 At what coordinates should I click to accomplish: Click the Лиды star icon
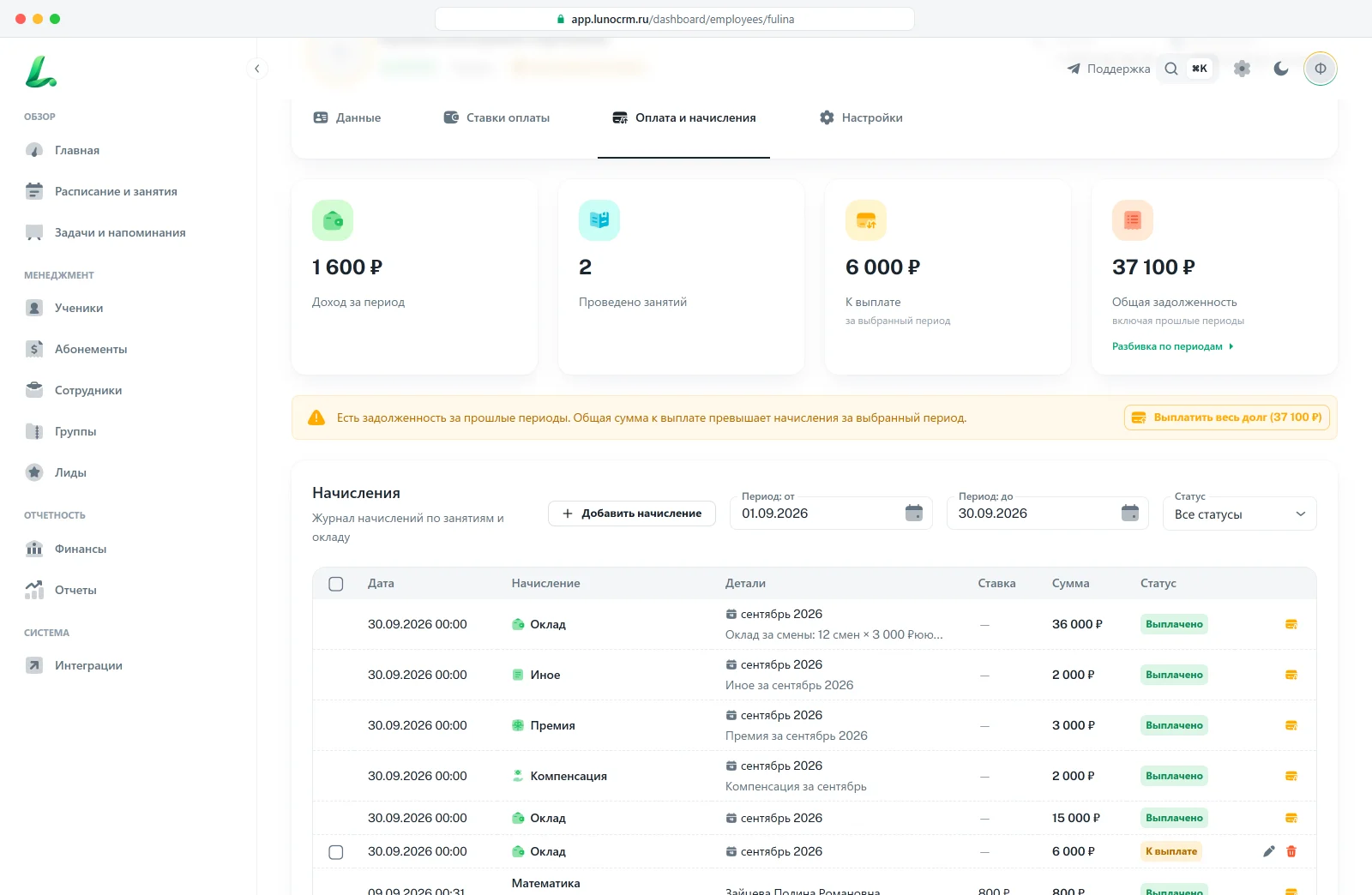pyautogui.click(x=34, y=472)
